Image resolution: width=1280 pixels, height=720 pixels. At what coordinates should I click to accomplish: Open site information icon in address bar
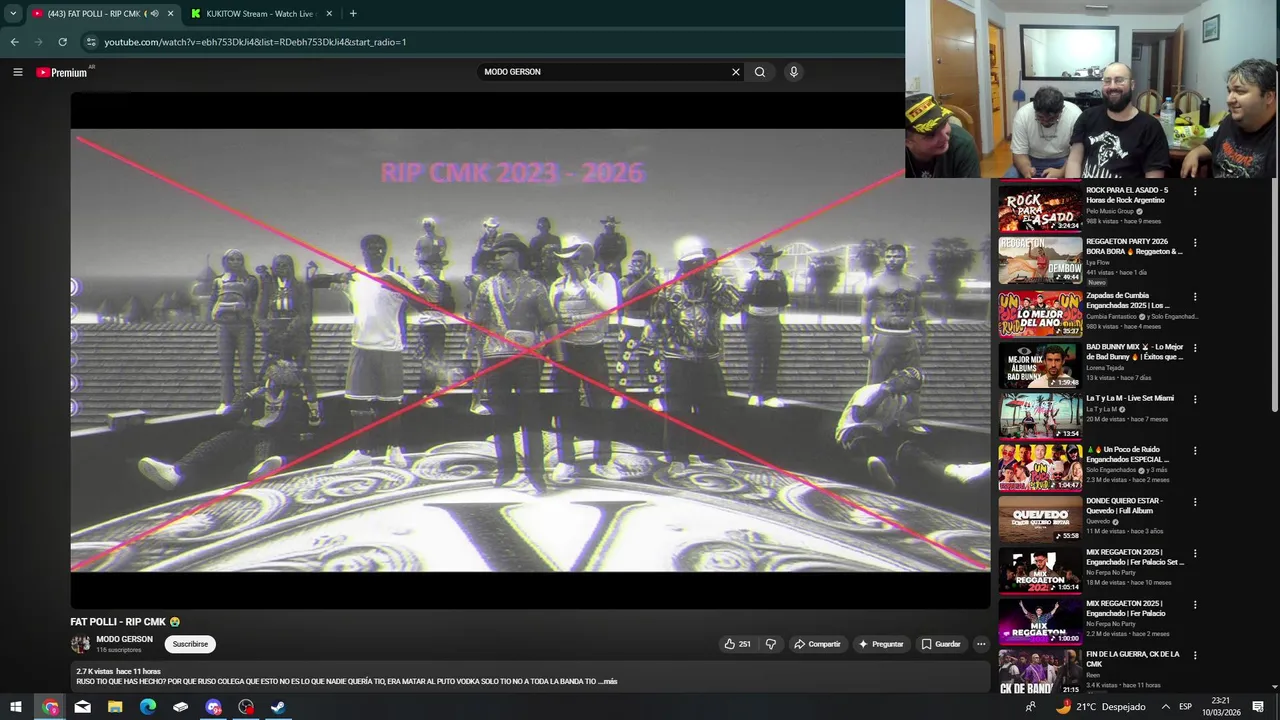pos(90,42)
